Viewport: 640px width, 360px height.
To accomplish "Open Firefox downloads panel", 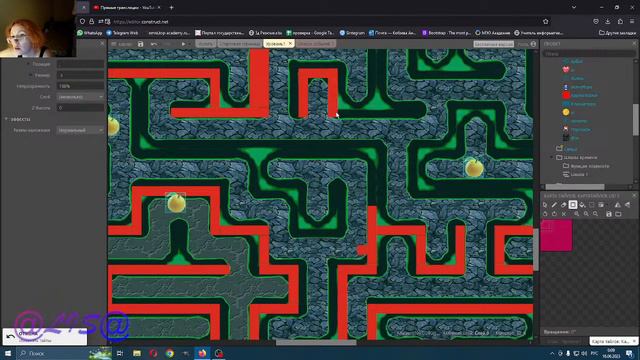I will pyautogui.click(x=608, y=22).
